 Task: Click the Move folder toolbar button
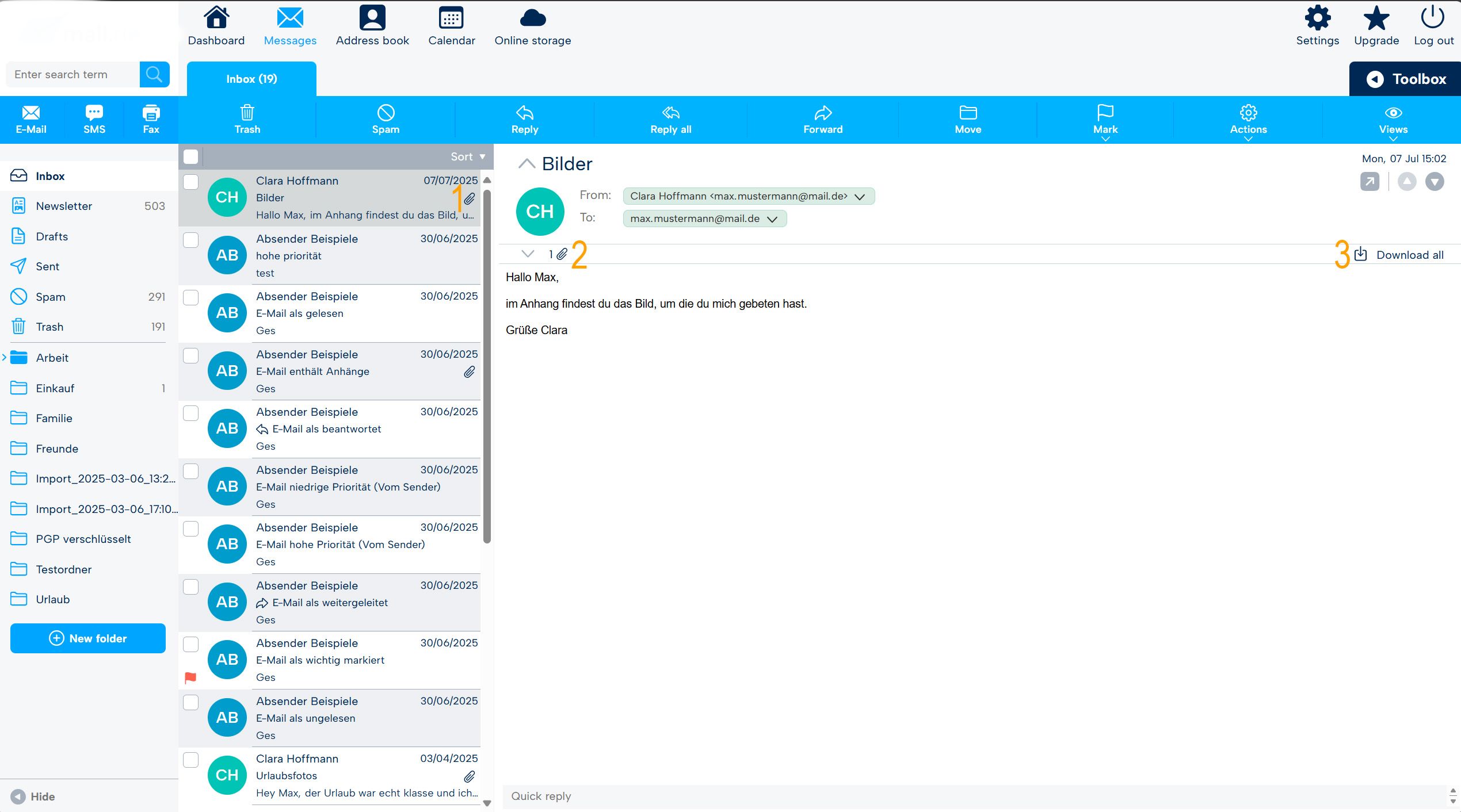[968, 120]
